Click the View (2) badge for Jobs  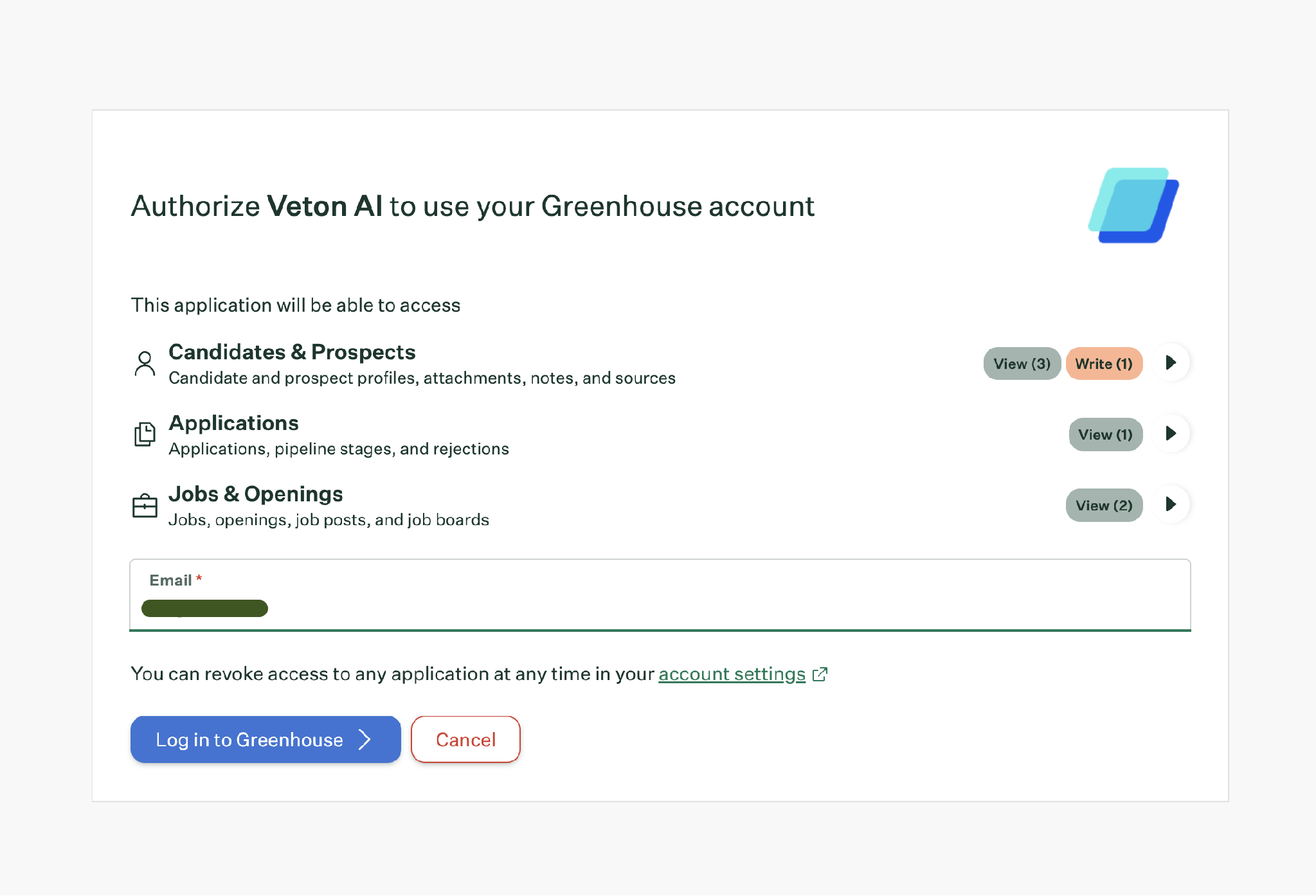[x=1104, y=506]
